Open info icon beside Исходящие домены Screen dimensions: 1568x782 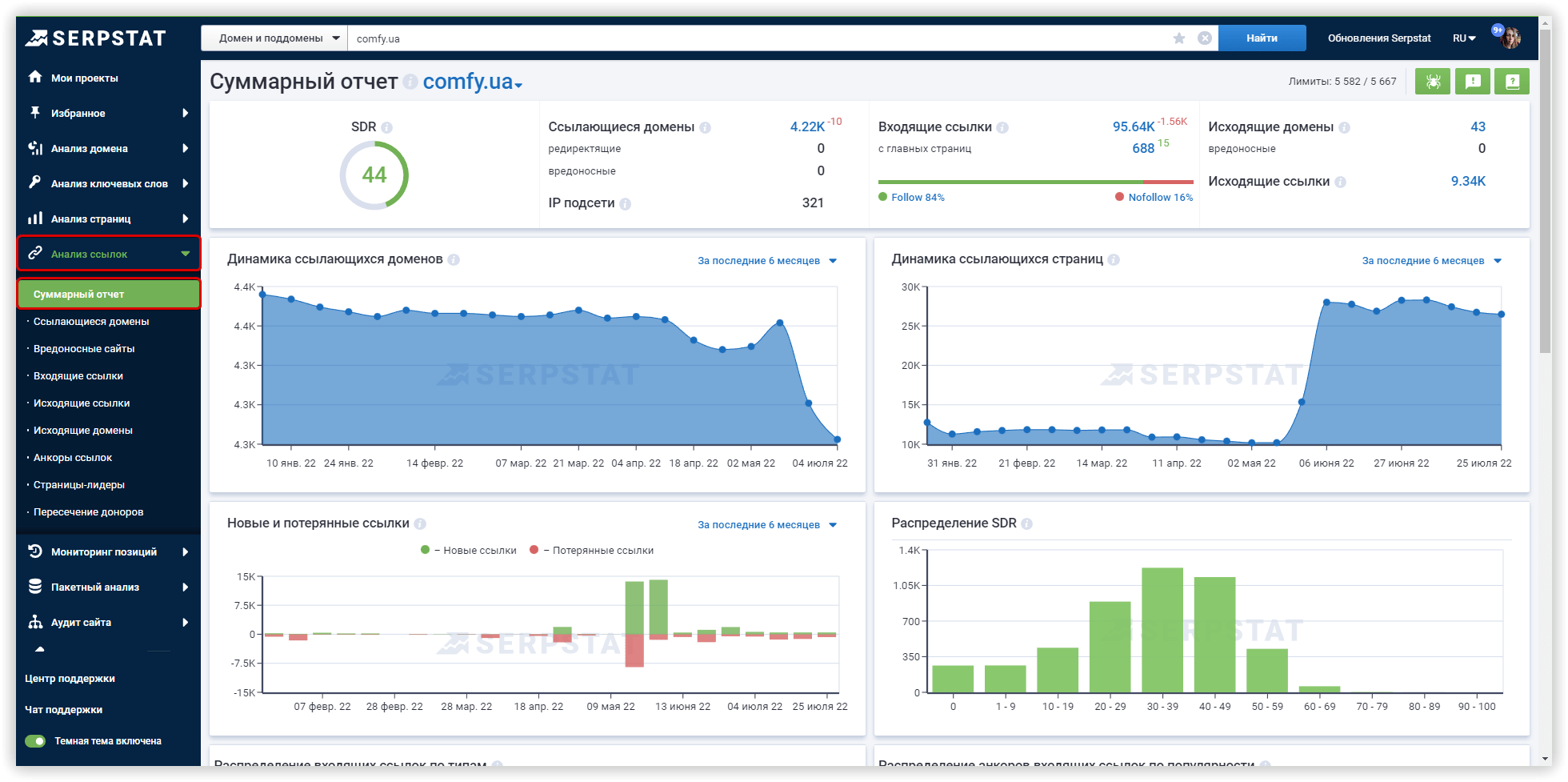click(x=1345, y=127)
